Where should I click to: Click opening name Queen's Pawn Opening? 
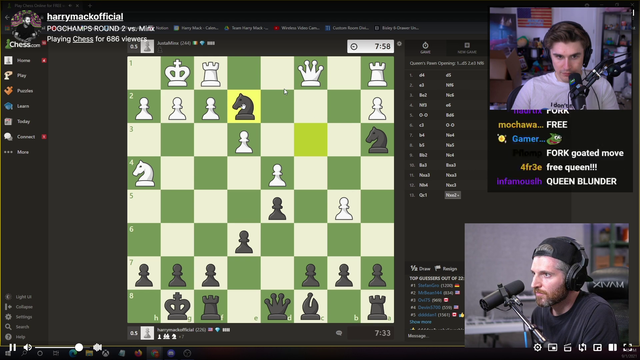[x=447, y=63]
